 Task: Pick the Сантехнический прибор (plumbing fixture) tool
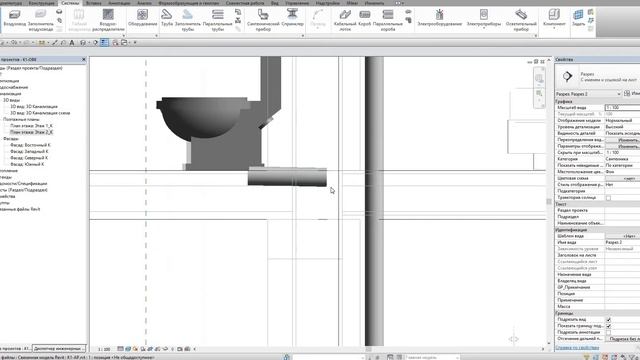coord(263,20)
